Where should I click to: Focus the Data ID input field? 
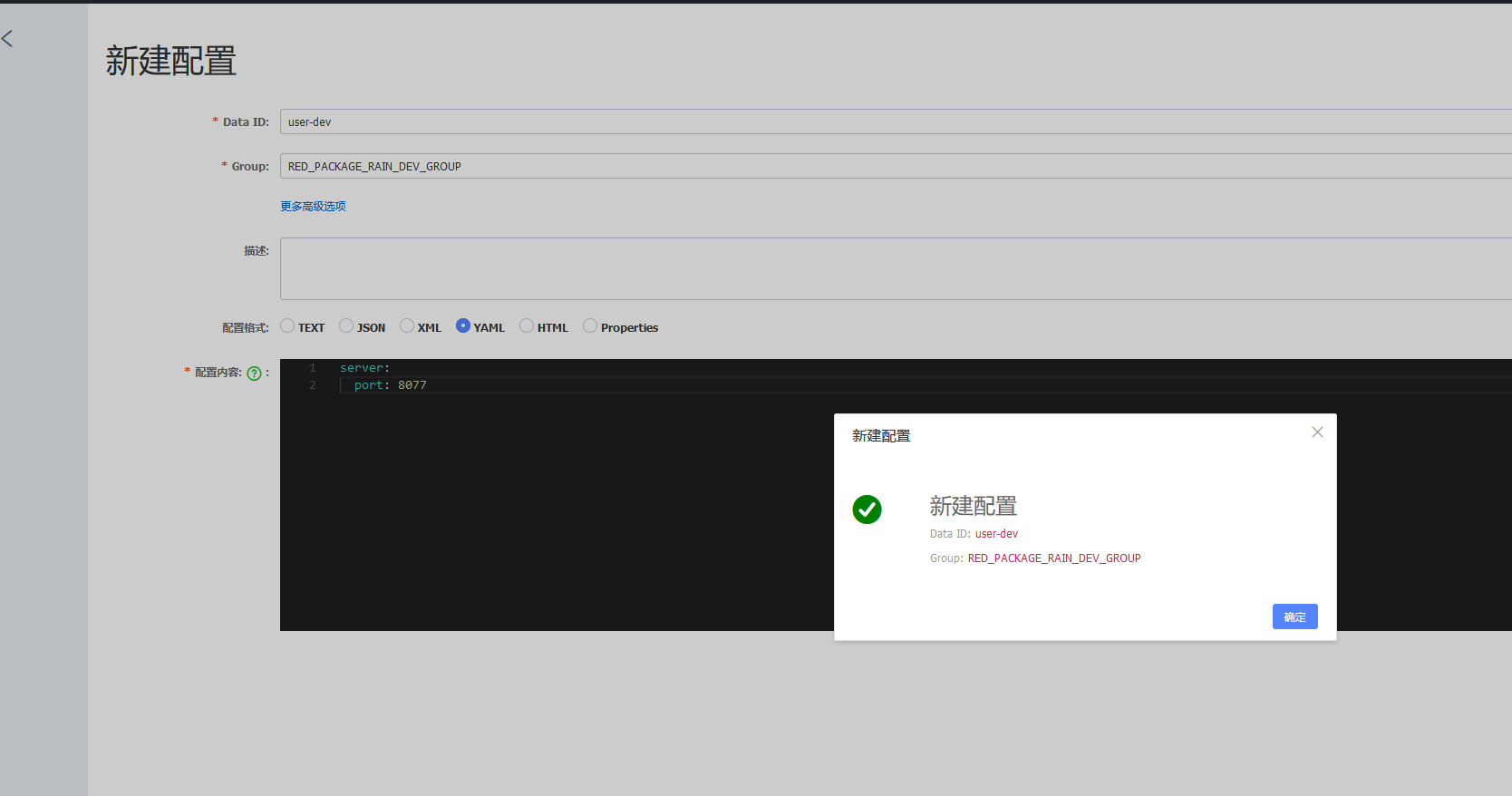(896, 121)
